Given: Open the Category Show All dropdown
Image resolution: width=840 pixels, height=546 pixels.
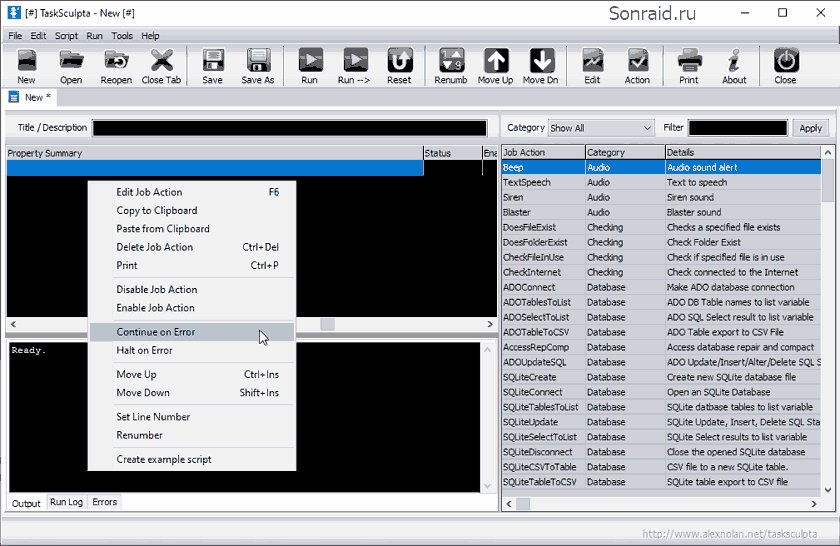Looking at the screenshot, I should [x=601, y=128].
